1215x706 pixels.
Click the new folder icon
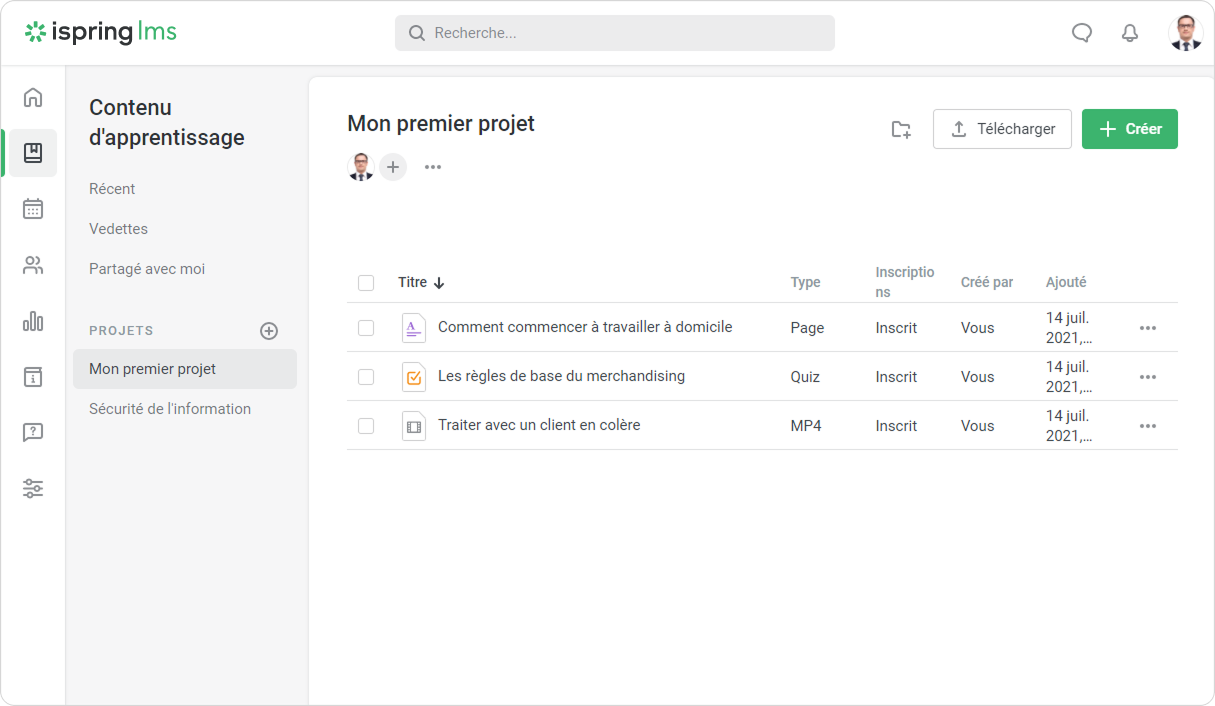[901, 129]
